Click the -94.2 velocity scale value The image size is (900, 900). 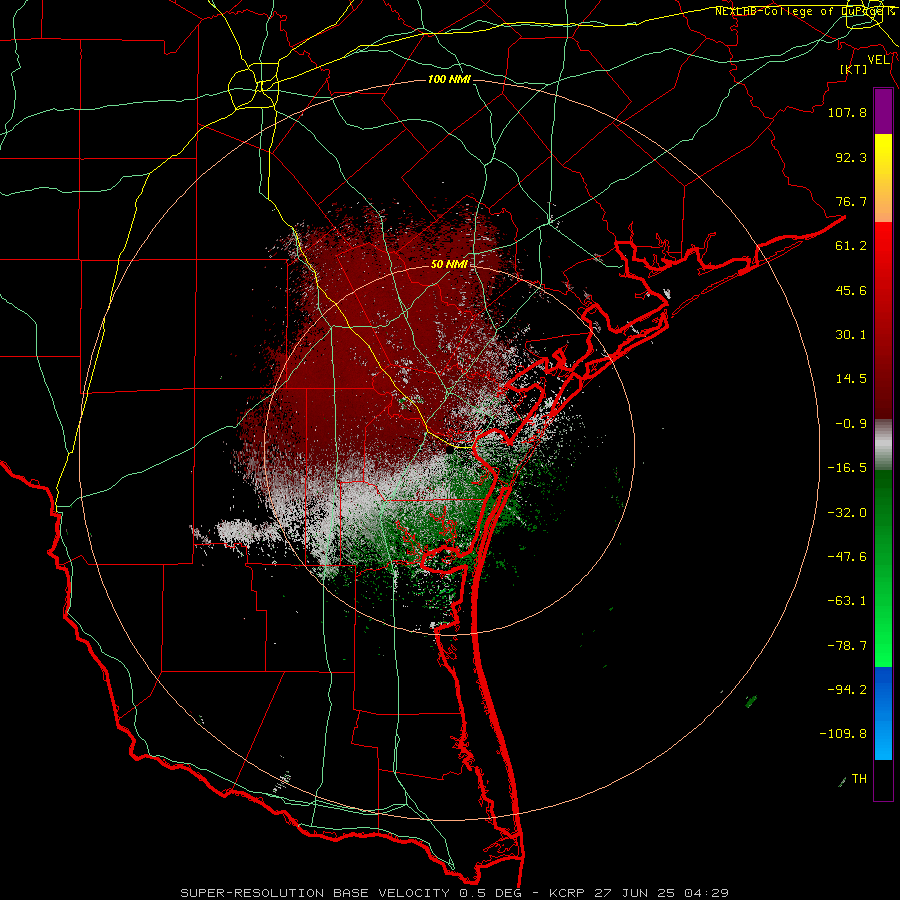click(847, 690)
